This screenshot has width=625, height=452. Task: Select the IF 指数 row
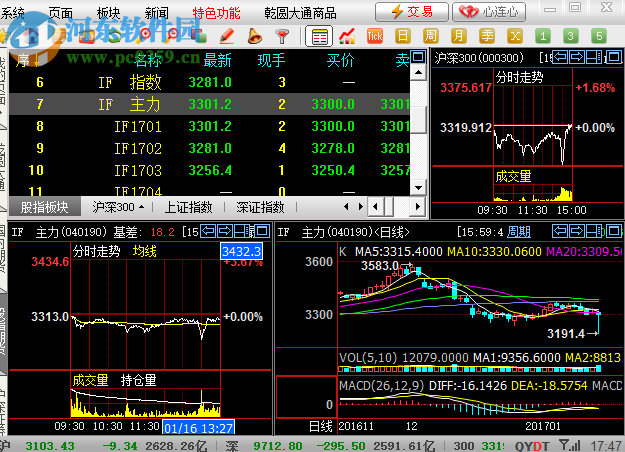point(210,82)
